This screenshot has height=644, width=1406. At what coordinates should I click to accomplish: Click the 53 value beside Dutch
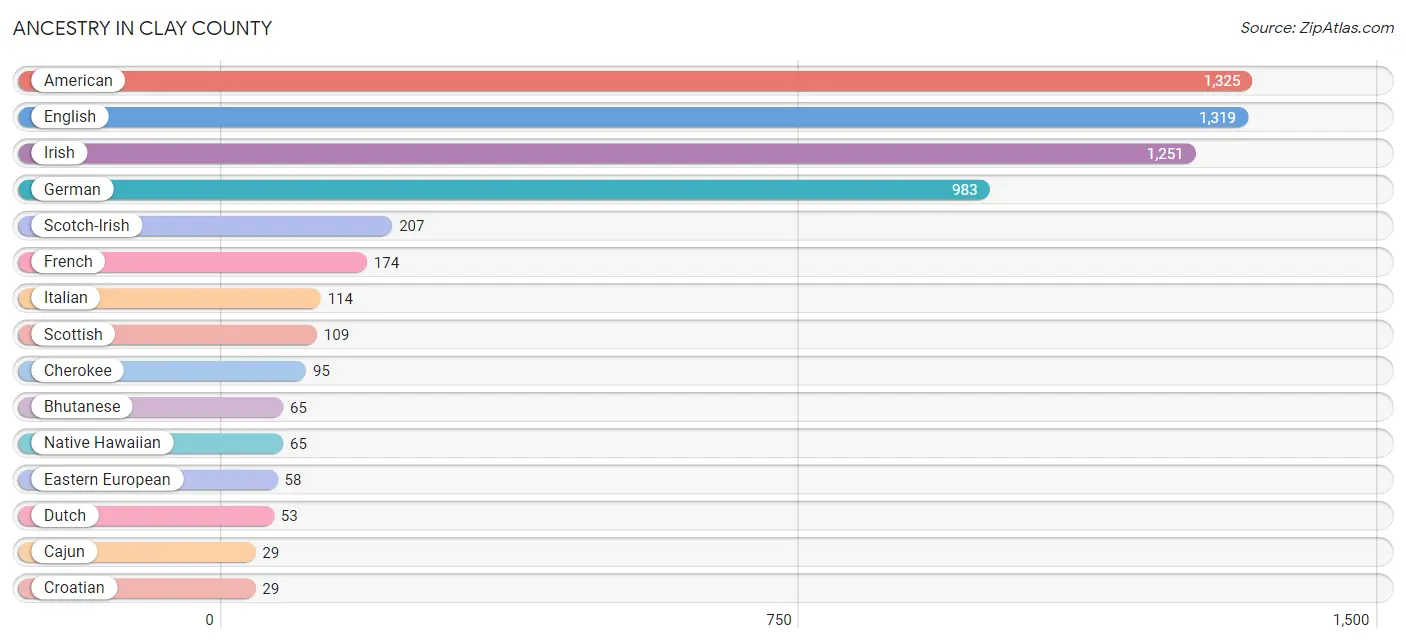click(289, 516)
